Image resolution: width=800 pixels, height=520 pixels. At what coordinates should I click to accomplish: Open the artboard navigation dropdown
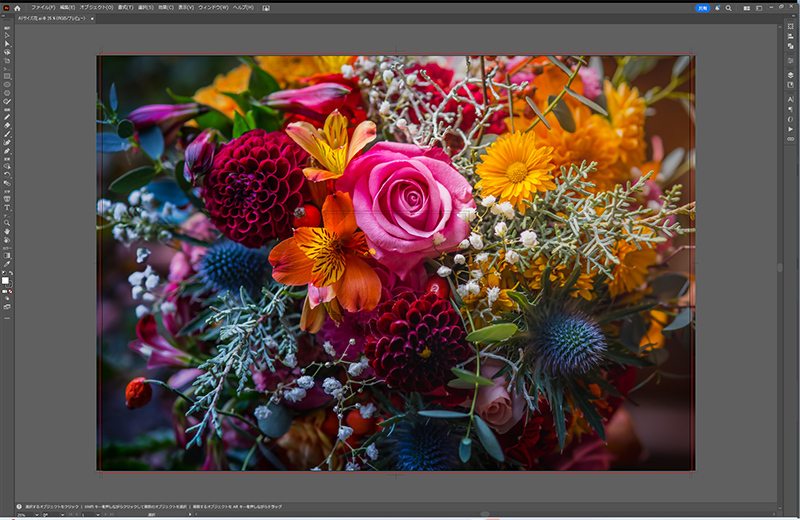click(x=98, y=514)
